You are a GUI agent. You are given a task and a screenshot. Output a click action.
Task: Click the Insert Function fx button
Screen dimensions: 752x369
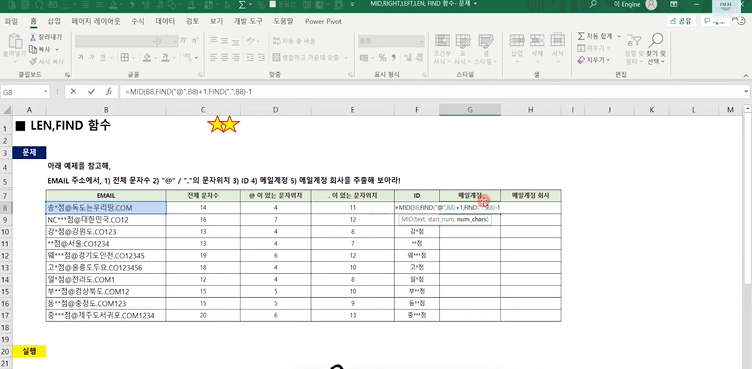[x=109, y=91]
